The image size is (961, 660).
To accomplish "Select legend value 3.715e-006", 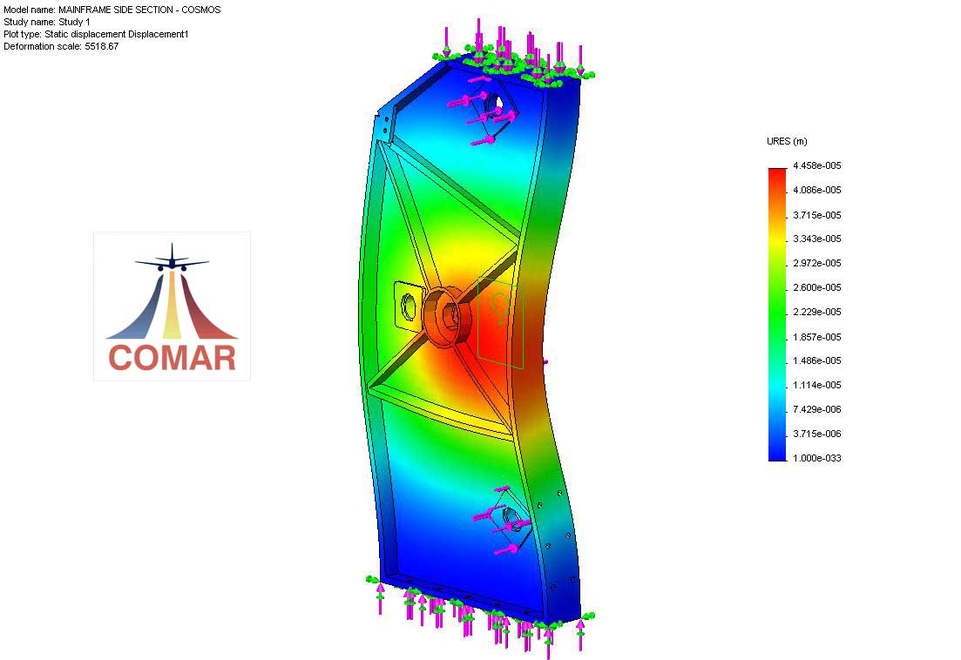I will point(817,434).
